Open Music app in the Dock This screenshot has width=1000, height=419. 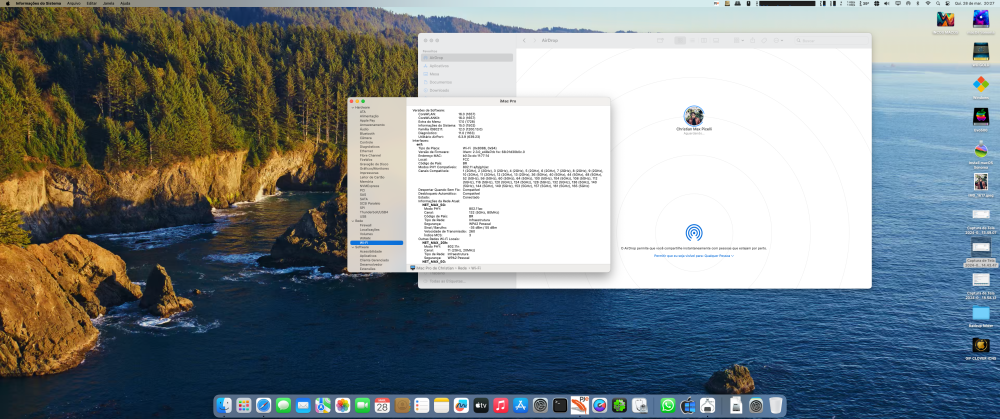pyautogui.click(x=501, y=405)
